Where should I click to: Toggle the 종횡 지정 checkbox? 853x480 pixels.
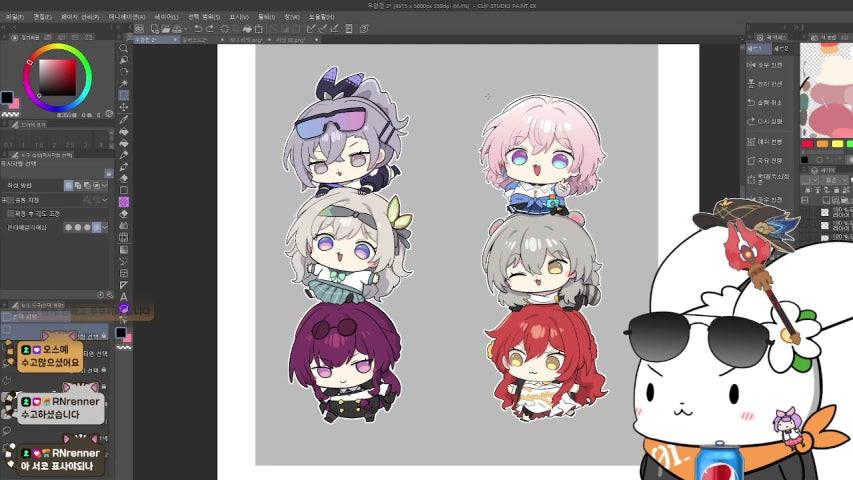10,200
